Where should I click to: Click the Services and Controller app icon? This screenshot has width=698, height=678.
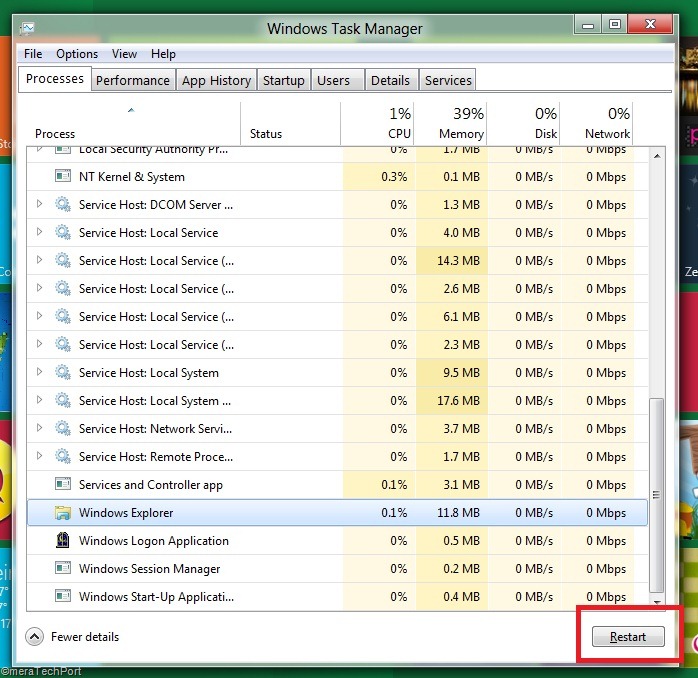63,484
